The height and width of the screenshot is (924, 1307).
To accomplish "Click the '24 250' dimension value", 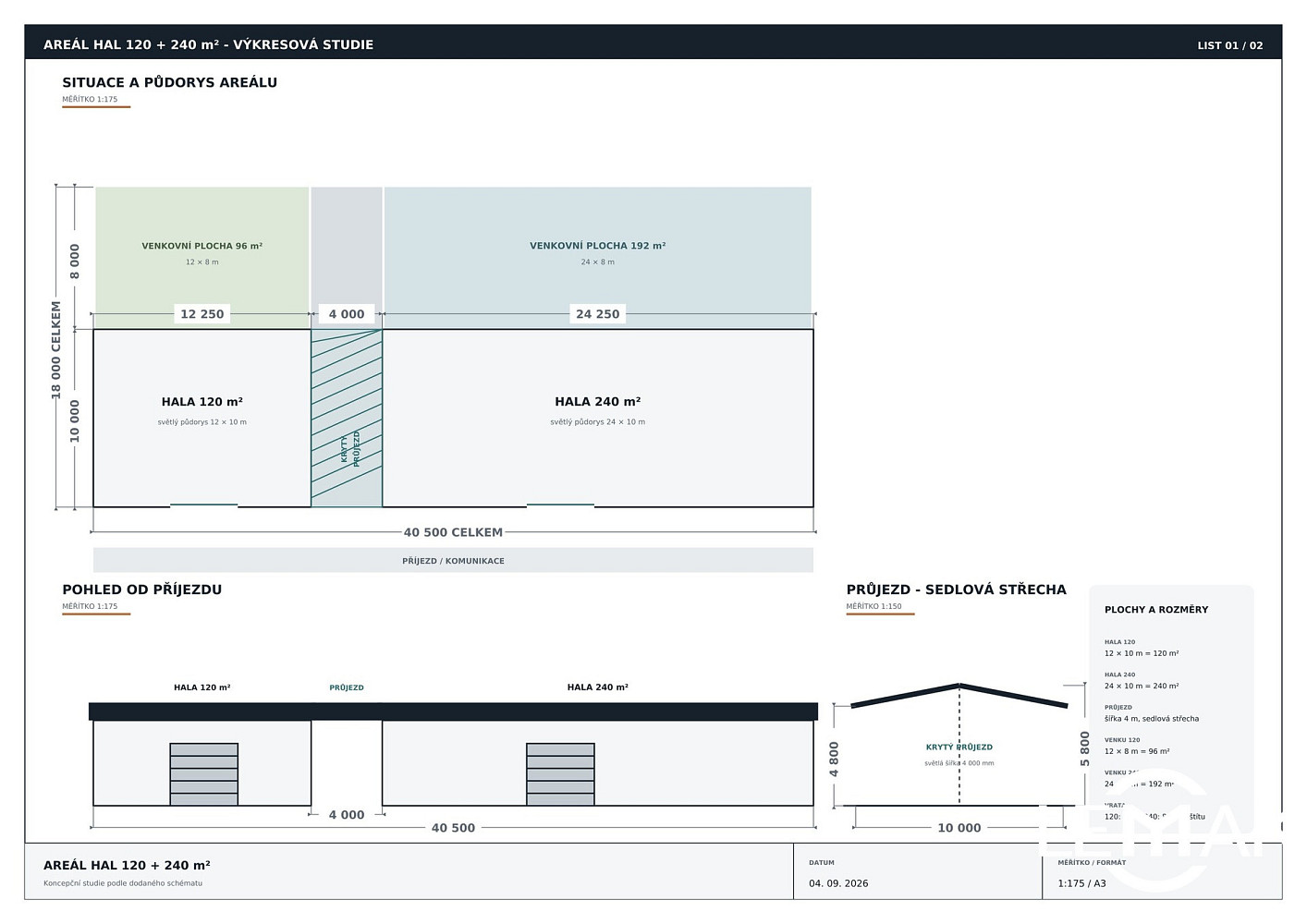I will point(597,314).
